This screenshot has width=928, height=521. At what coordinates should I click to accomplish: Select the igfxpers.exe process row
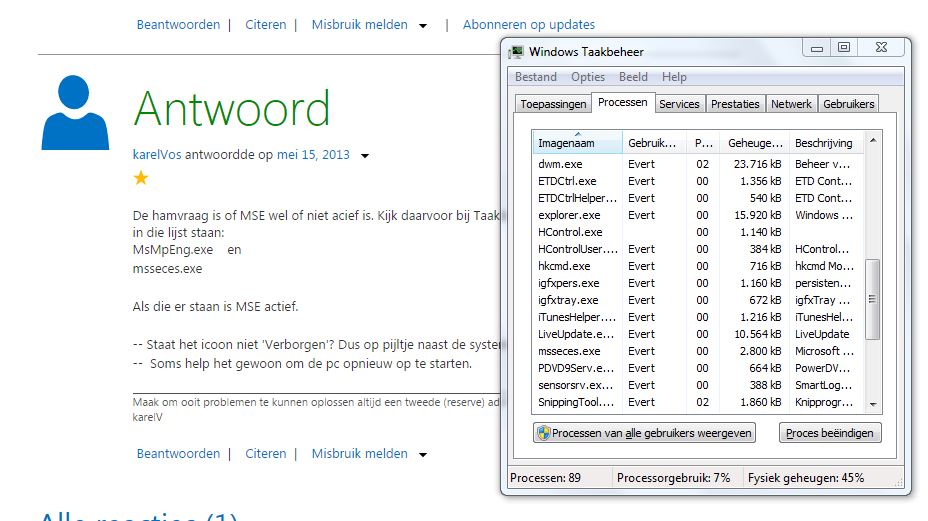698,283
